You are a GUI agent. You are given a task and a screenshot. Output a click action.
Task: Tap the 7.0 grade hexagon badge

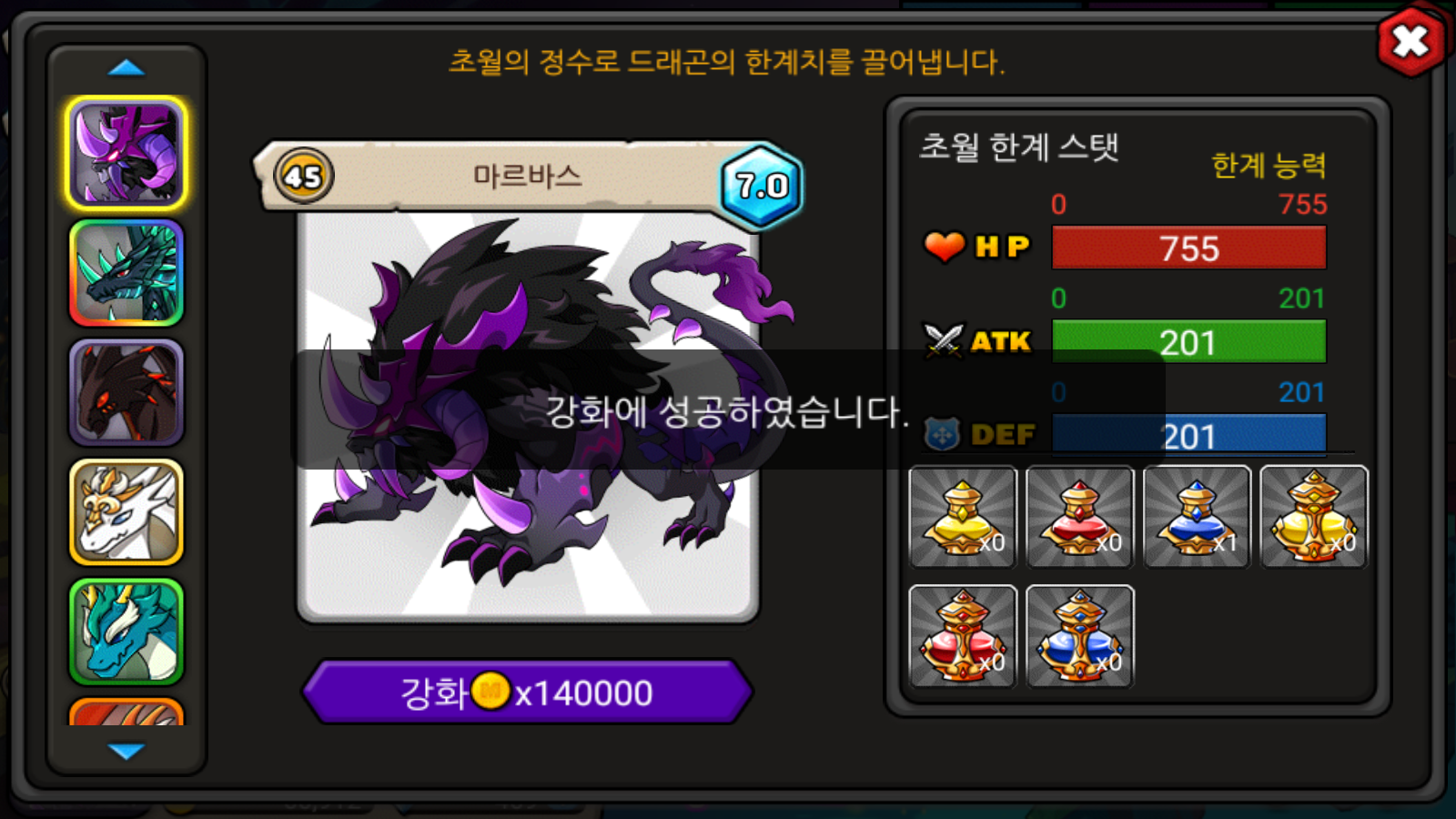(x=762, y=187)
